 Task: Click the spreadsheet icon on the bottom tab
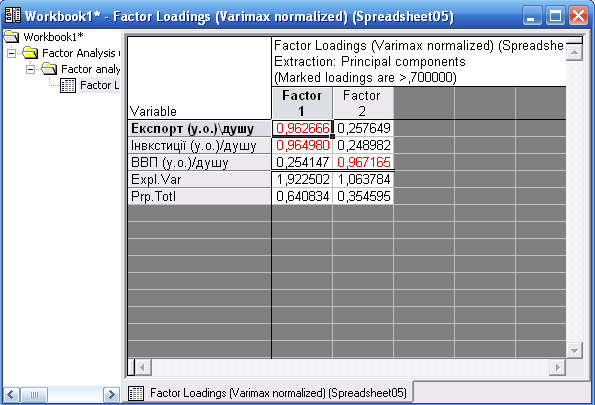(x=135, y=393)
